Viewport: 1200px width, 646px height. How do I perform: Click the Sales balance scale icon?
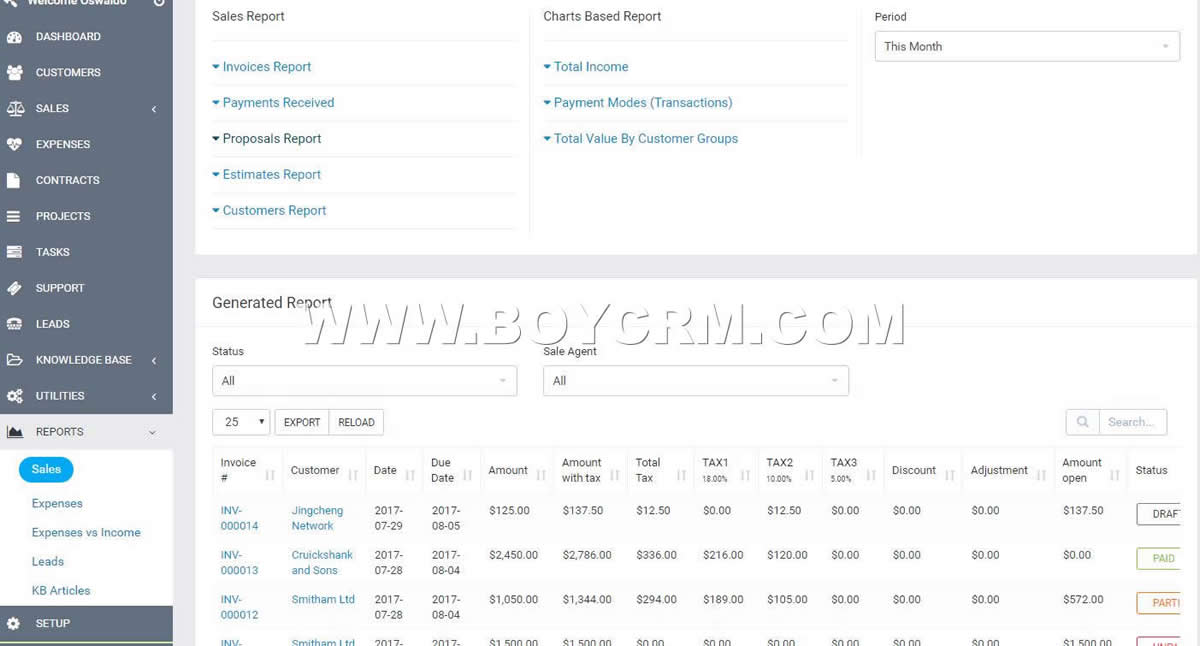coord(14,109)
